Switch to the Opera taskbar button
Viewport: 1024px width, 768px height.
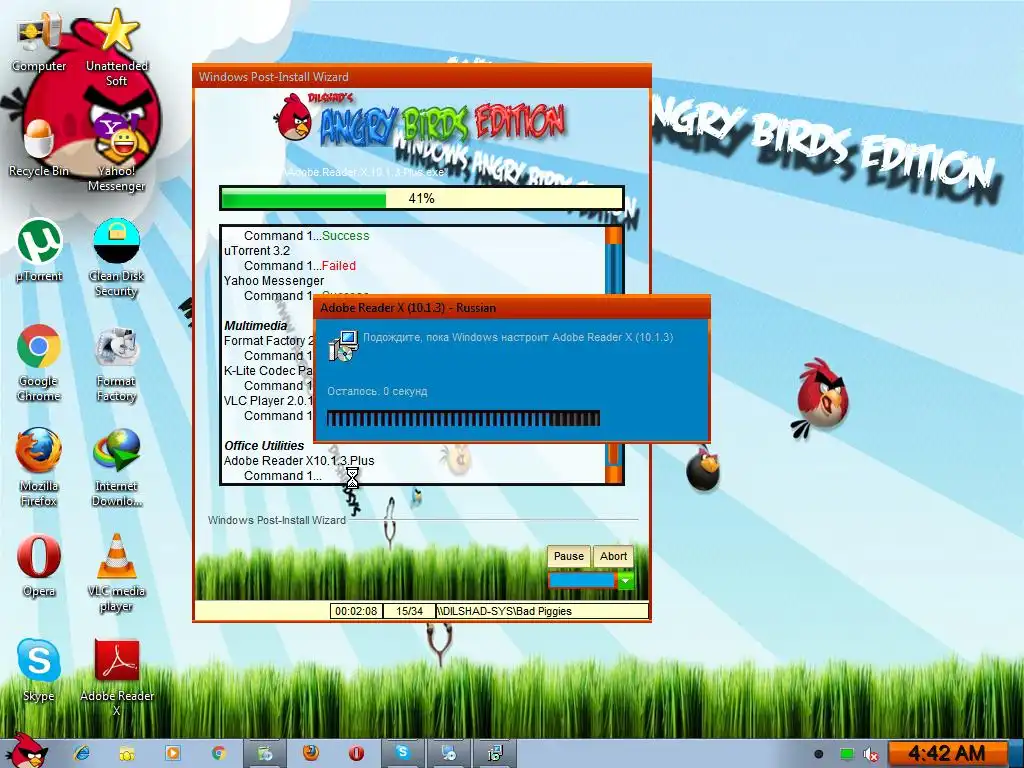(356, 753)
